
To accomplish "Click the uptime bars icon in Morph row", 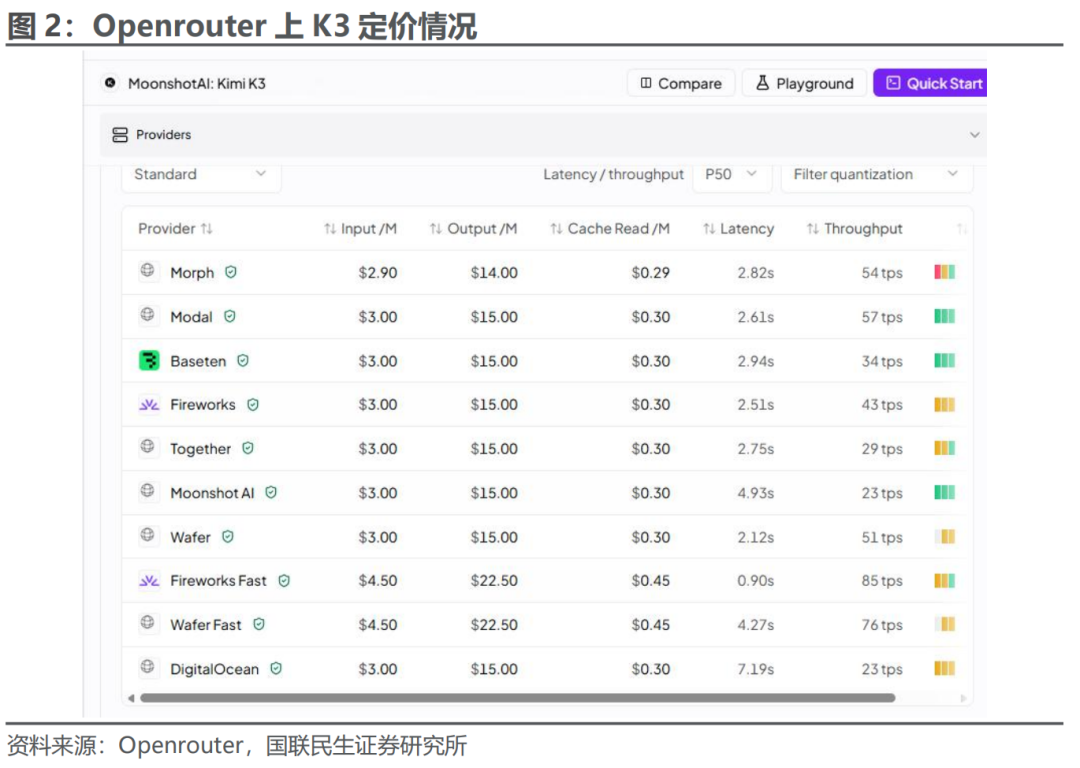I will point(944,272).
